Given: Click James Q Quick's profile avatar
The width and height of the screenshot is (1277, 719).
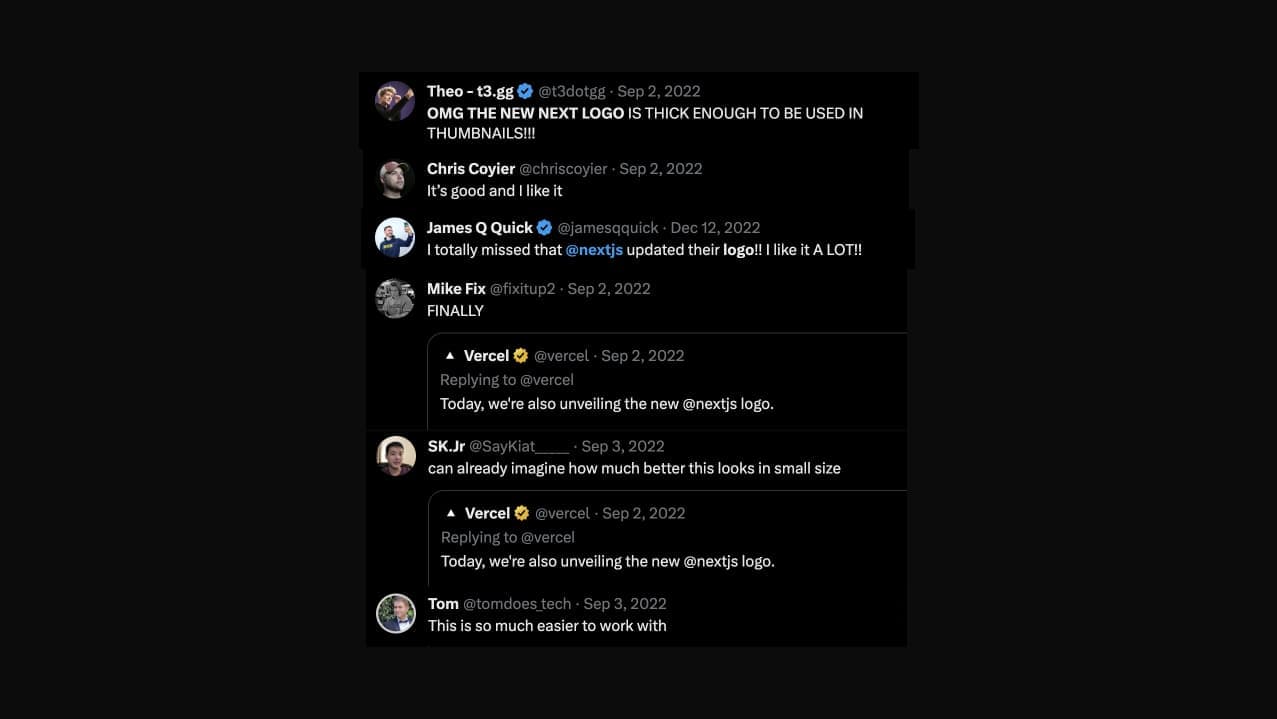Looking at the screenshot, I should [x=395, y=238].
